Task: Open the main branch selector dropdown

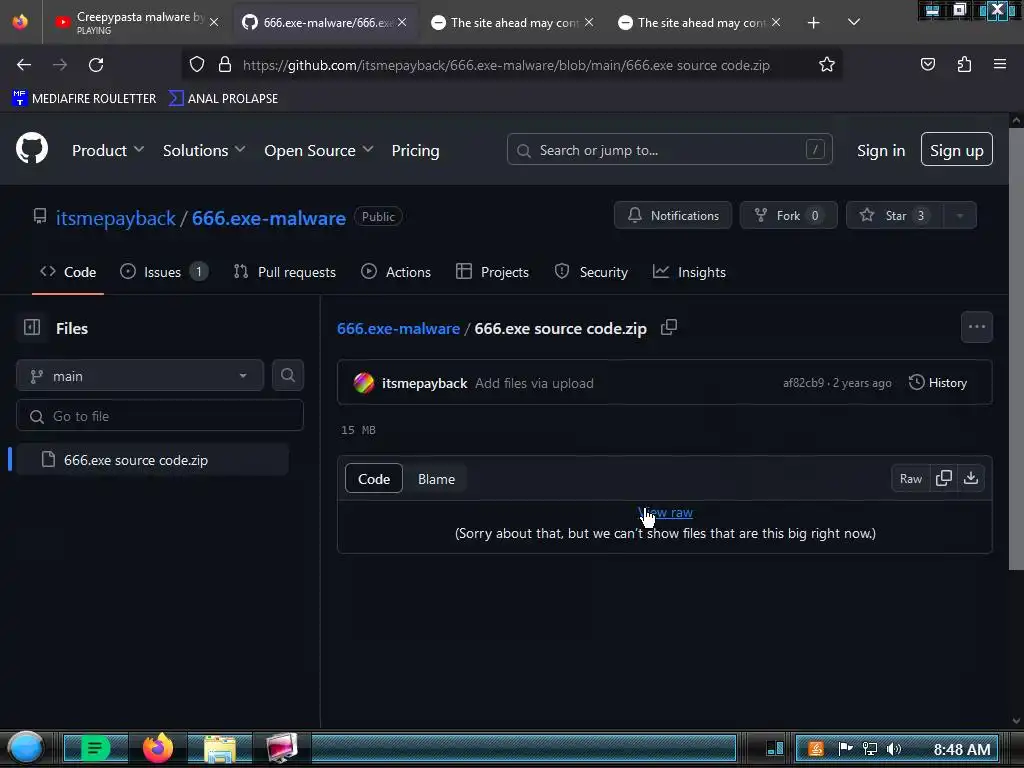Action: (x=140, y=376)
